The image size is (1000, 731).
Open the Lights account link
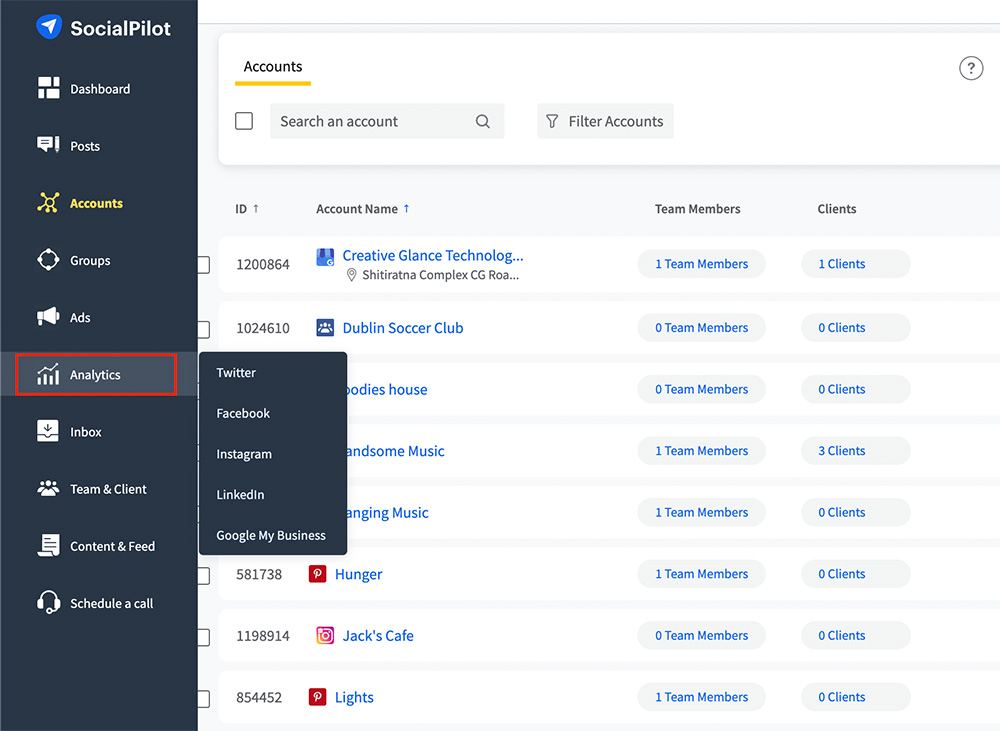click(354, 697)
